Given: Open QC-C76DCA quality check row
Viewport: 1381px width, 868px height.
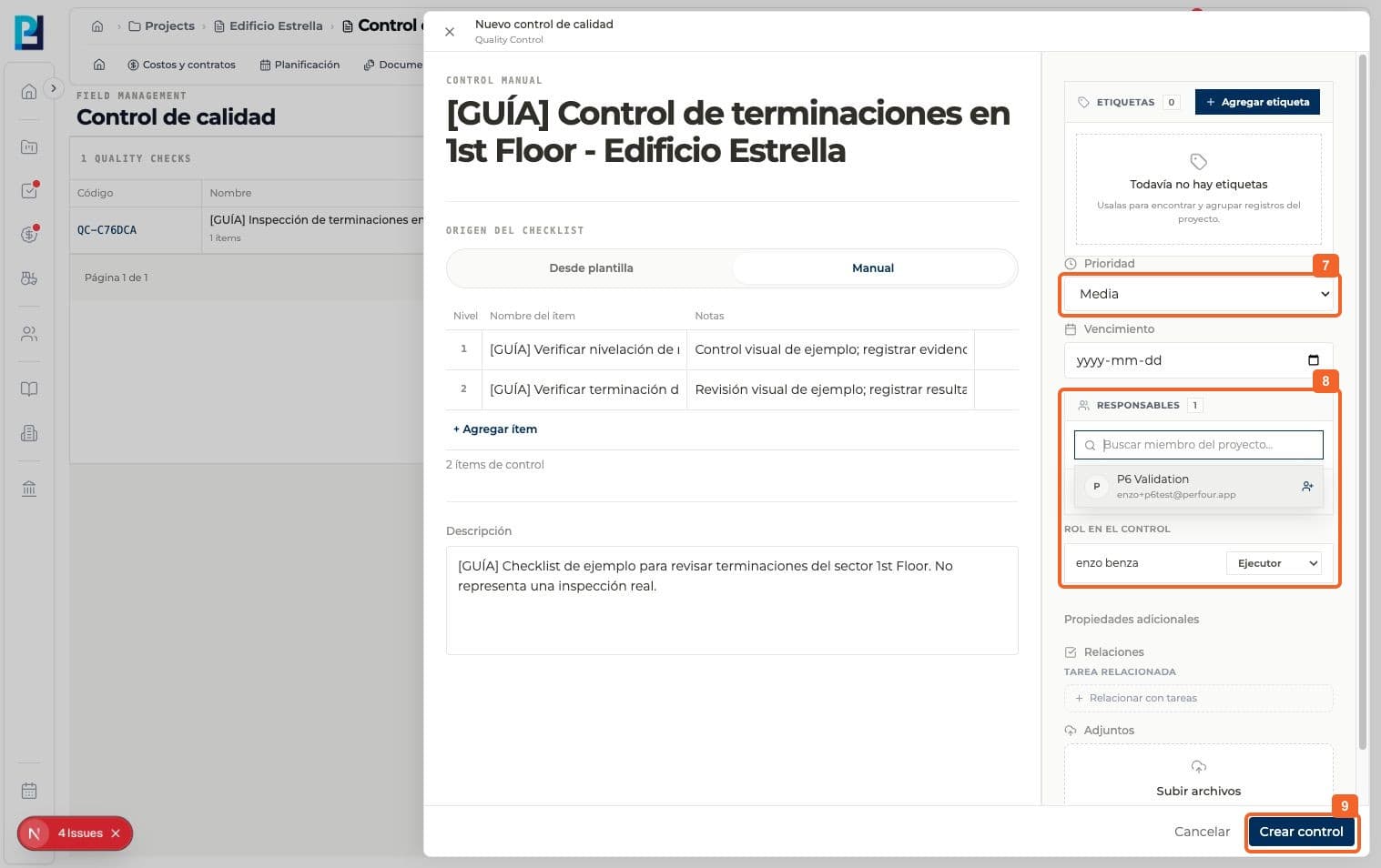Looking at the screenshot, I should (247, 229).
